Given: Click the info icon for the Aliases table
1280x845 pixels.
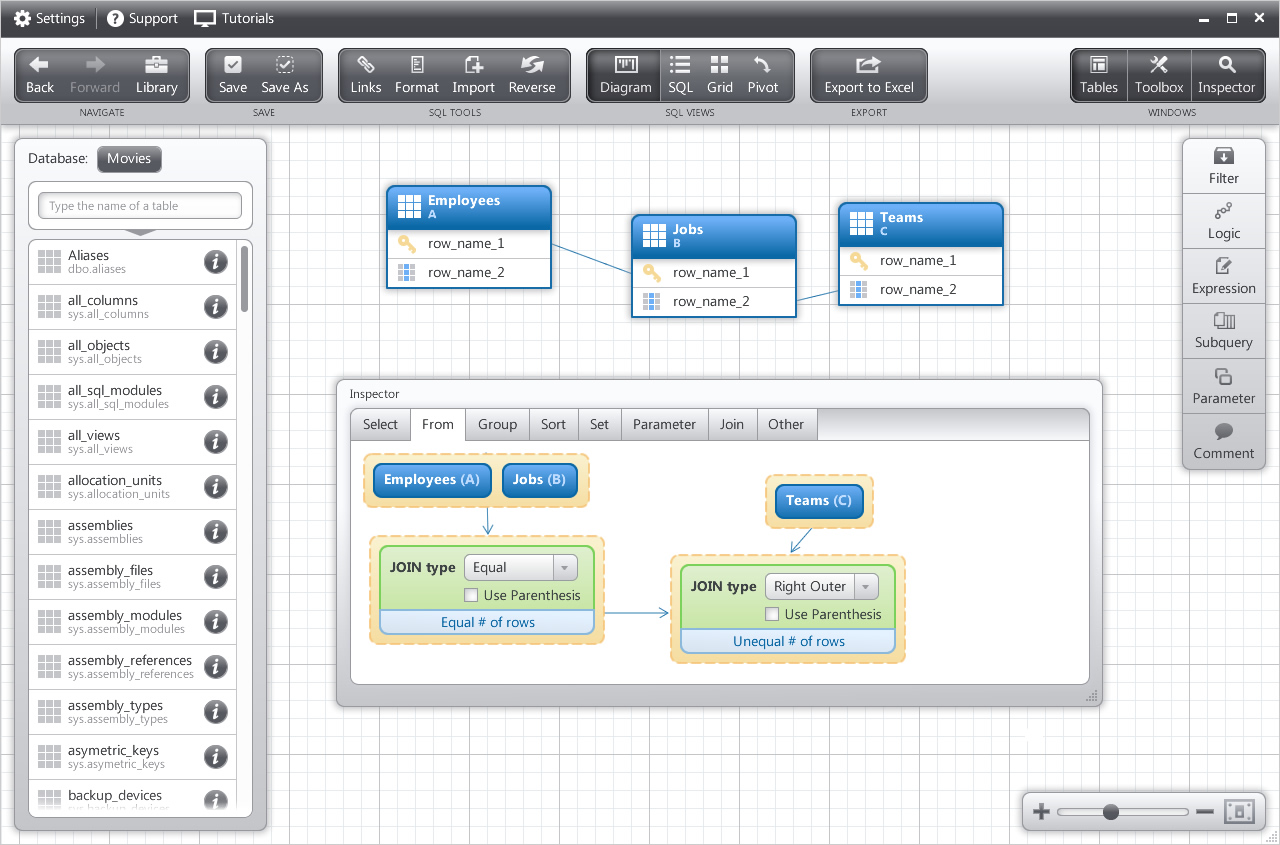Looking at the screenshot, I should point(215,262).
